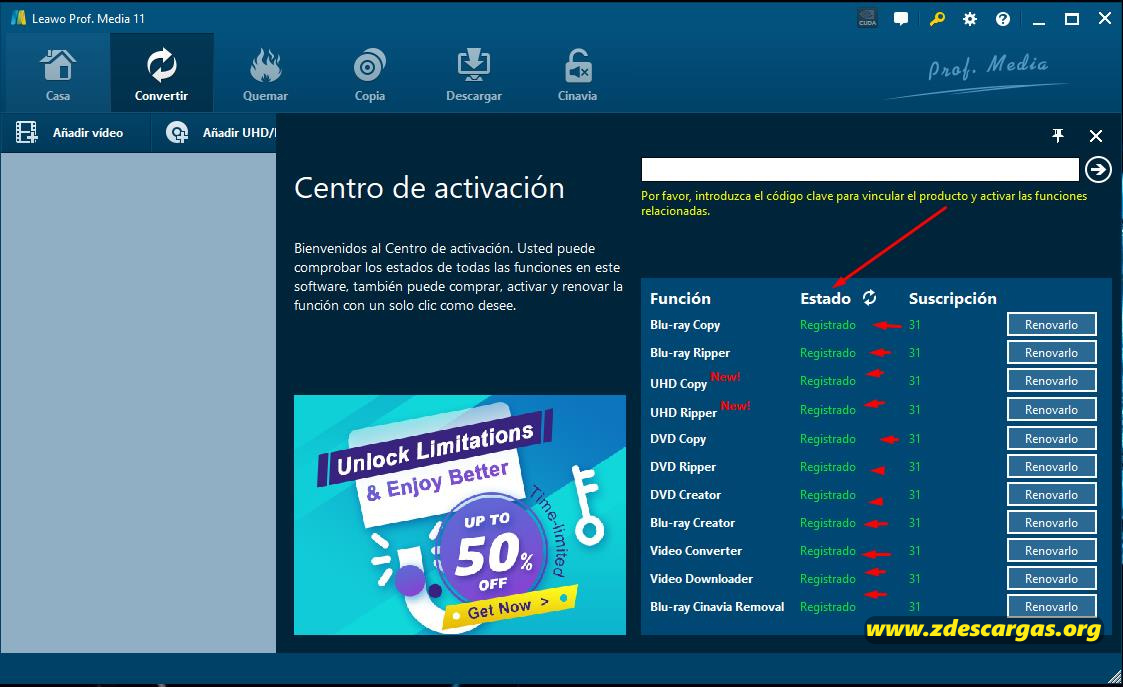Click Renovarlo for Blu-ray Creator

(x=1051, y=522)
